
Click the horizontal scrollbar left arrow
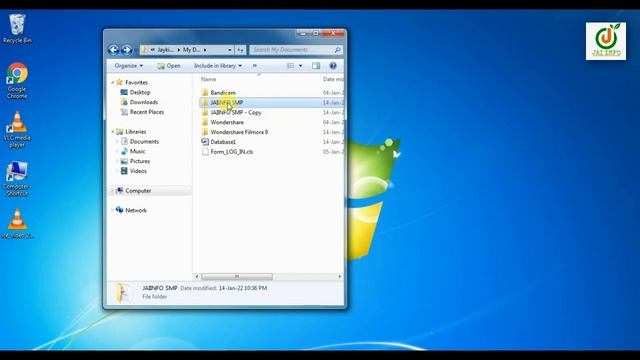pos(197,277)
